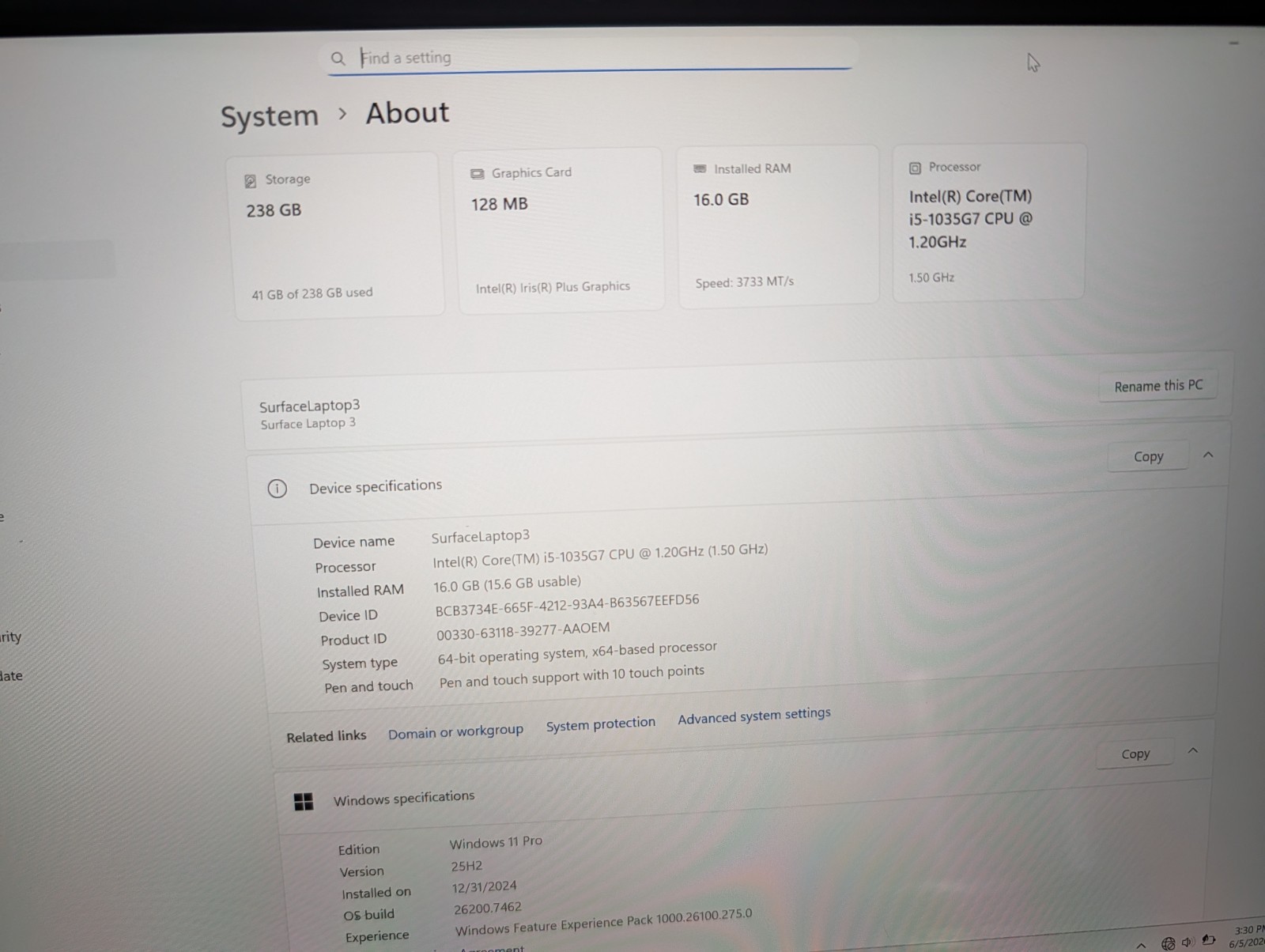Viewport: 1265px width, 952px height.
Task: Click the battery tray icon
Action: 1208,940
